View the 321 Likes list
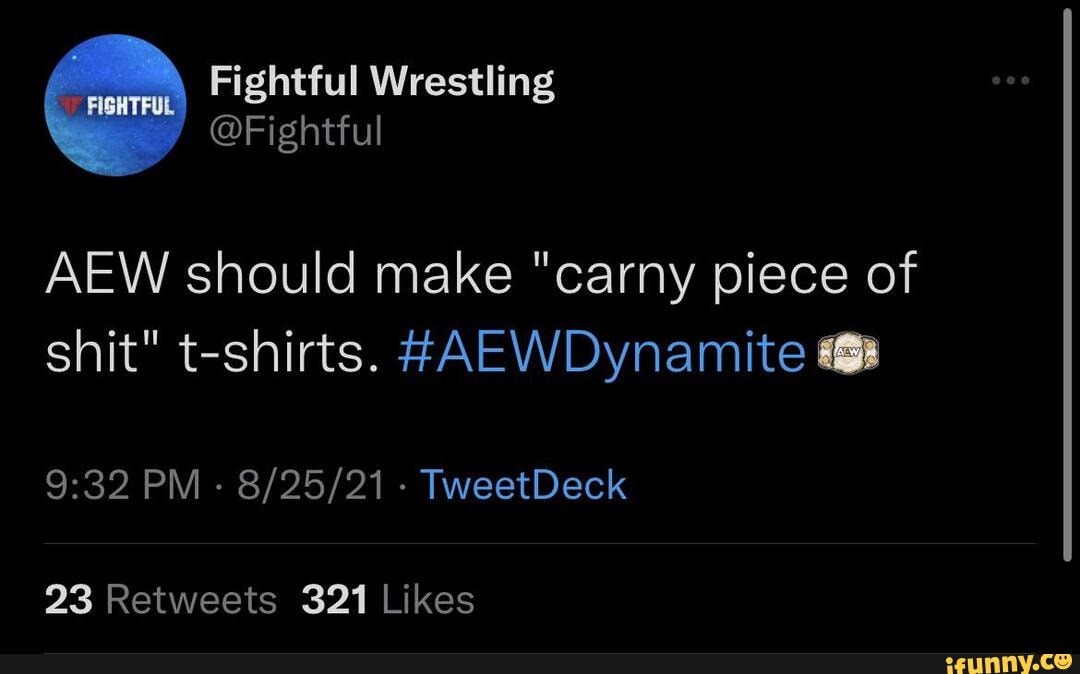The width and height of the screenshot is (1080, 674). click(336, 600)
